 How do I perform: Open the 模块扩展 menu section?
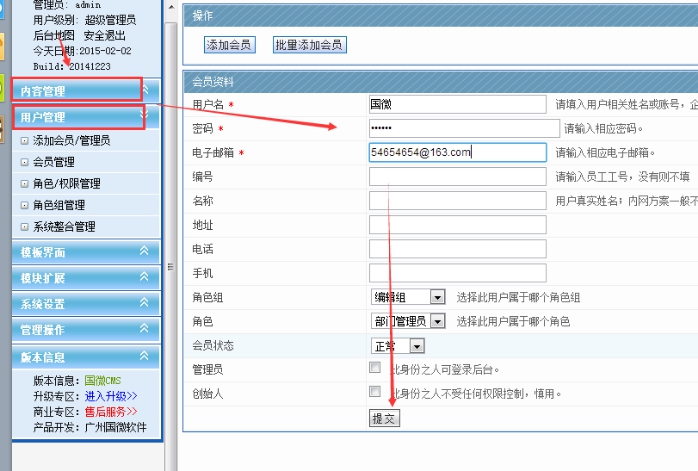coord(78,278)
